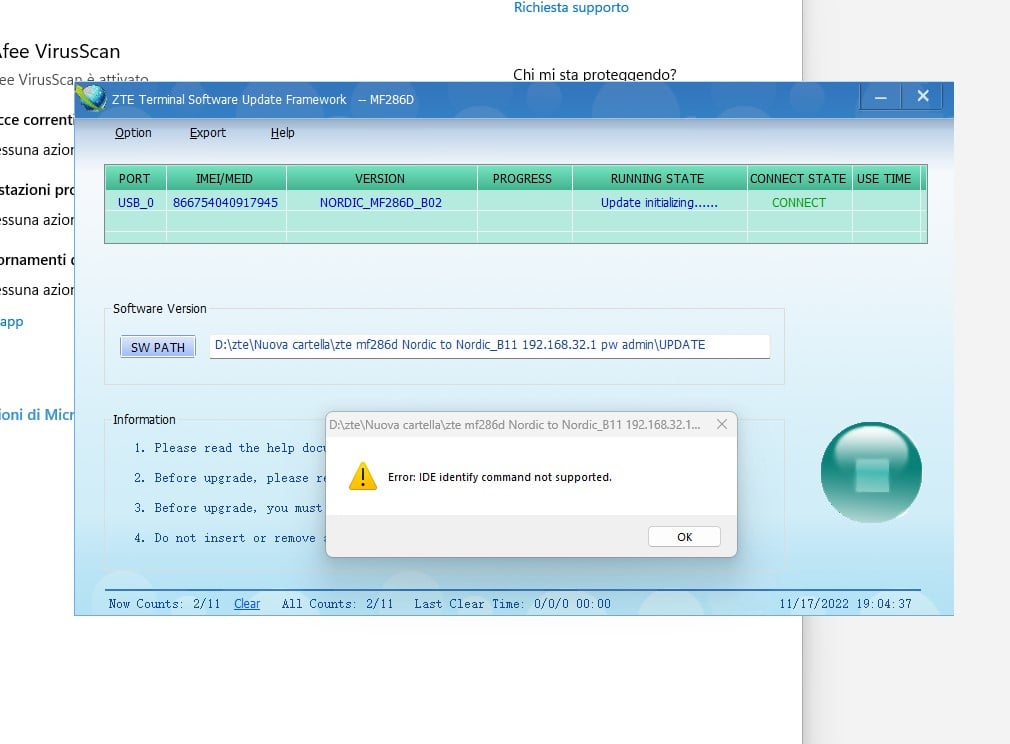
Task: Click the SW PATH button
Action: pyautogui.click(x=158, y=347)
